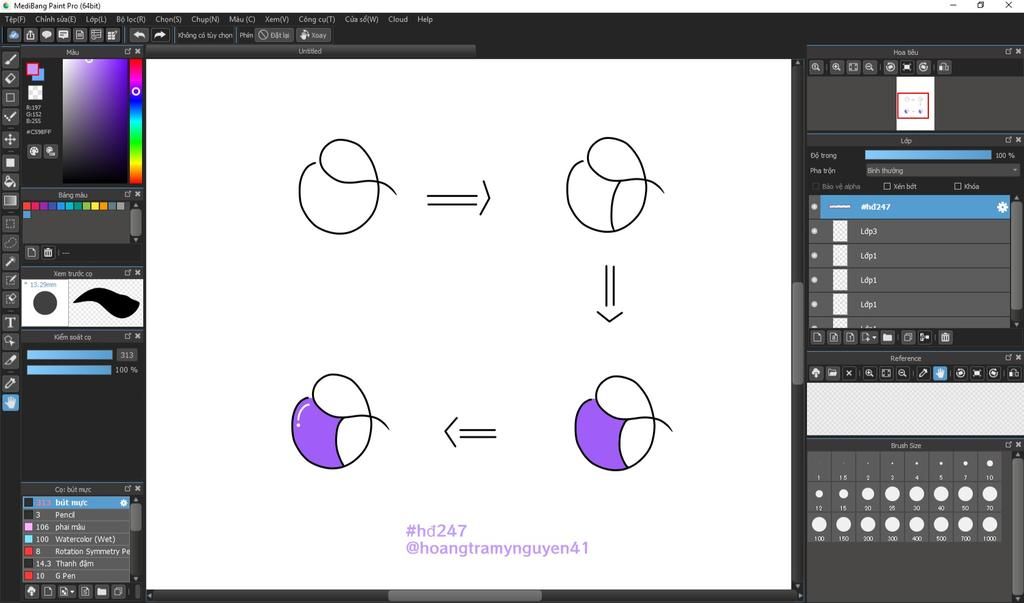Select the Bucket fill tool
The image size is (1024, 603).
[10, 182]
